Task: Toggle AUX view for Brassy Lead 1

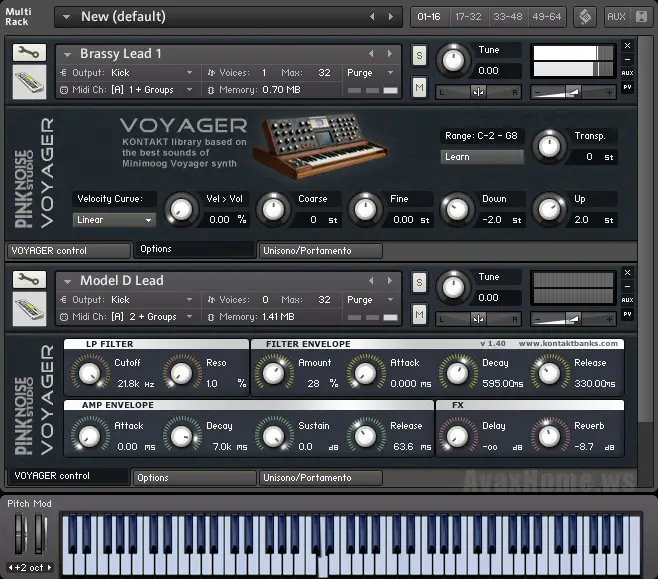Action: [x=627, y=73]
